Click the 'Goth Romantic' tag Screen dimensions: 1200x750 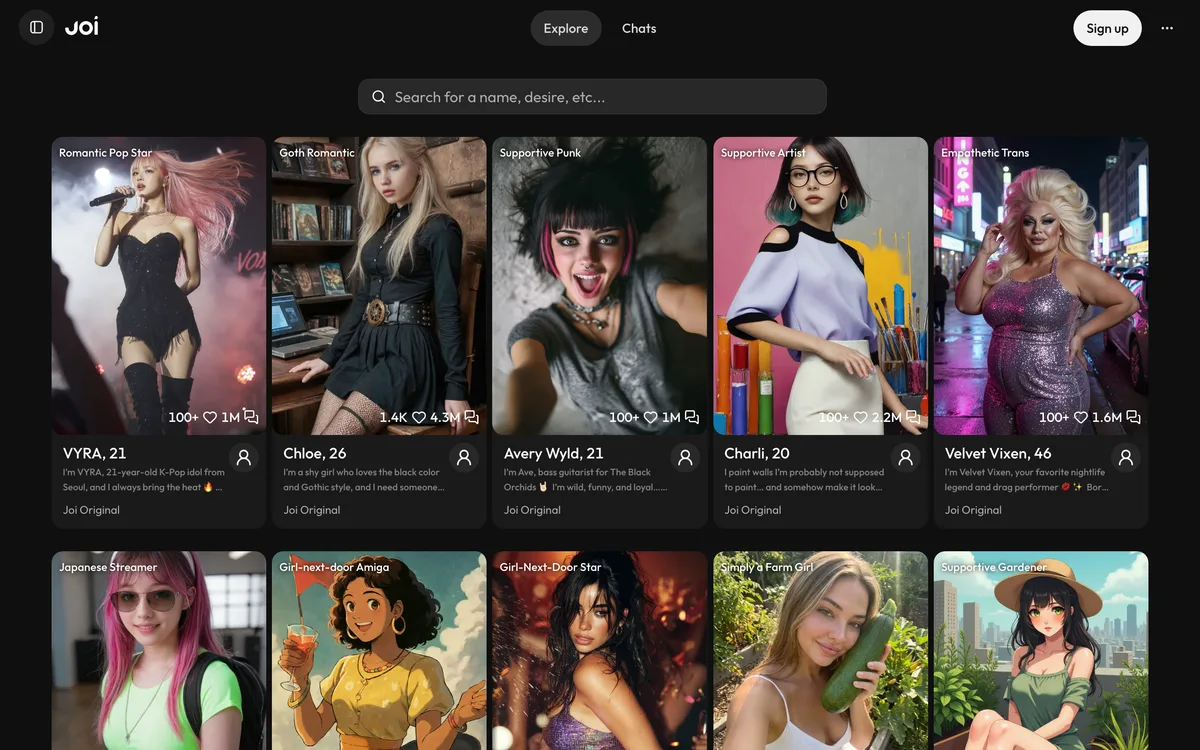coord(317,153)
